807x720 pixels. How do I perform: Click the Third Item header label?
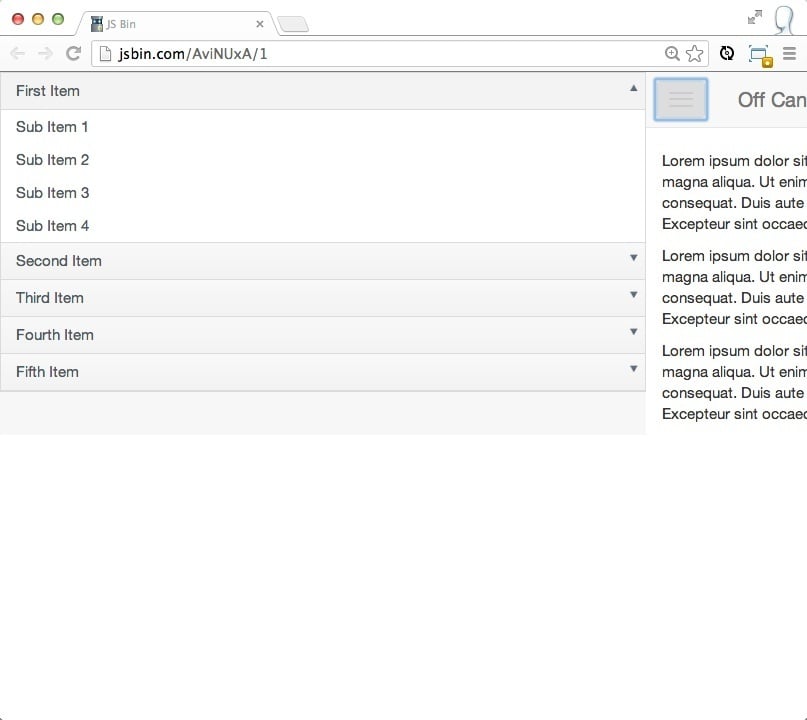tap(50, 298)
